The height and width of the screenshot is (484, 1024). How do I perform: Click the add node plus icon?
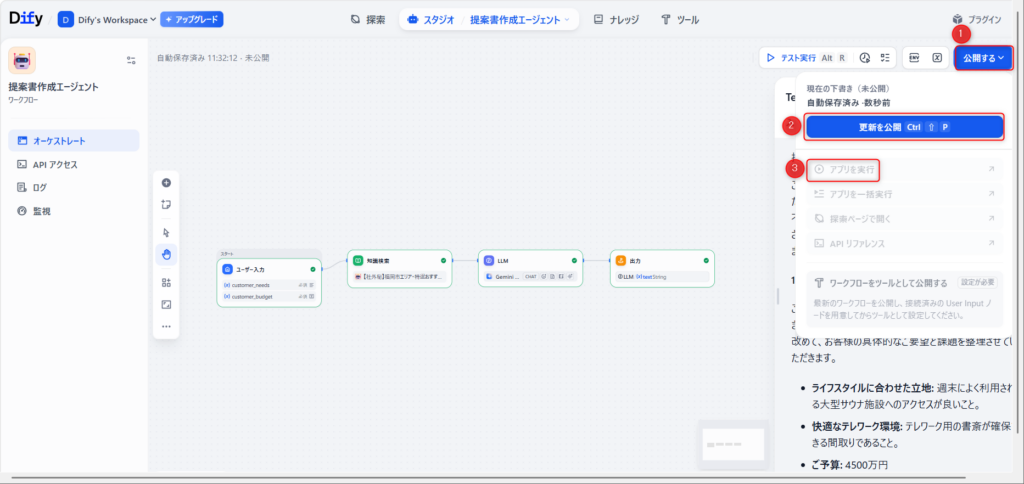point(166,183)
